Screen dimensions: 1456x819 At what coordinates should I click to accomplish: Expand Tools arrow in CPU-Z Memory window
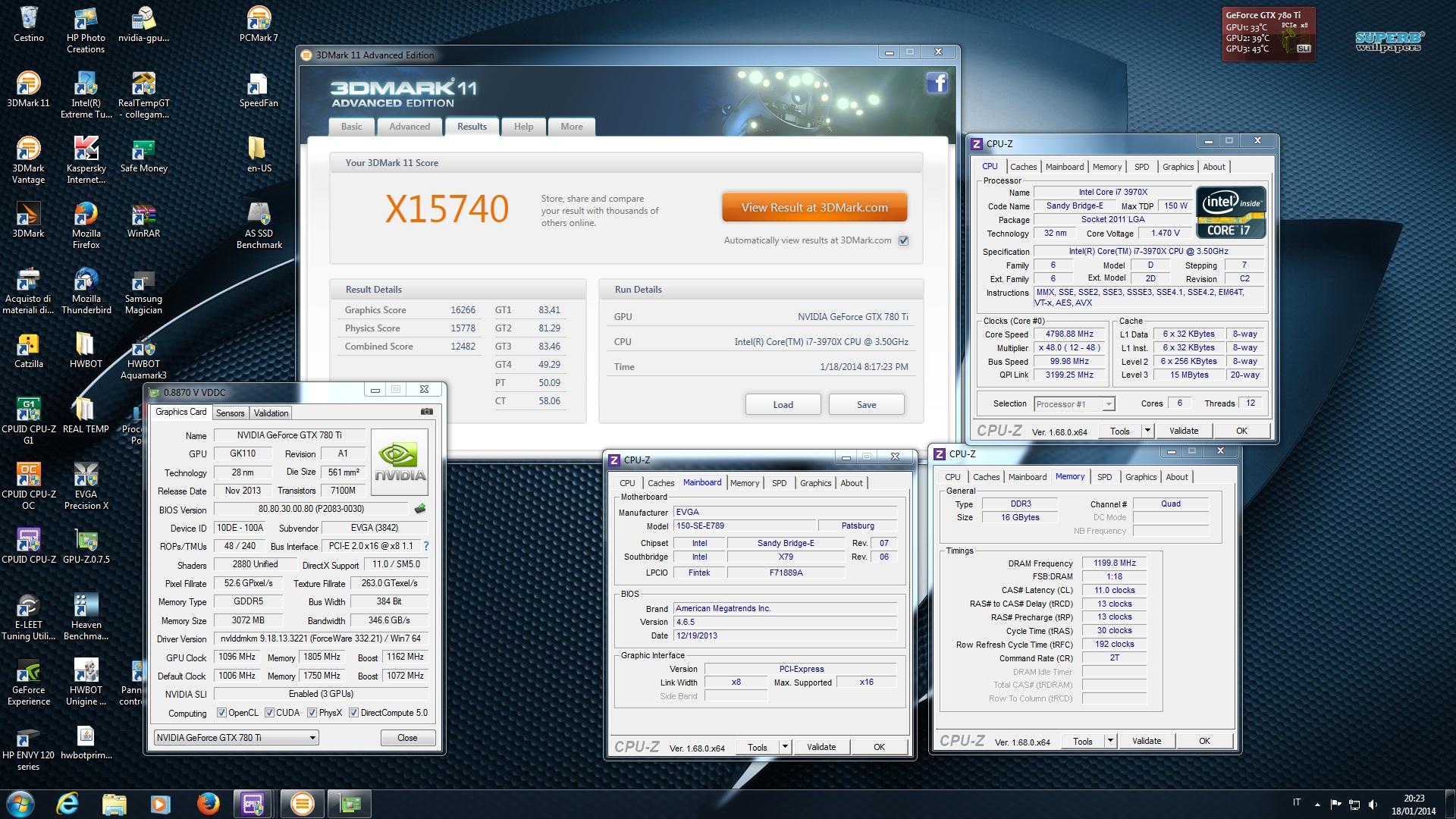[x=1110, y=741]
